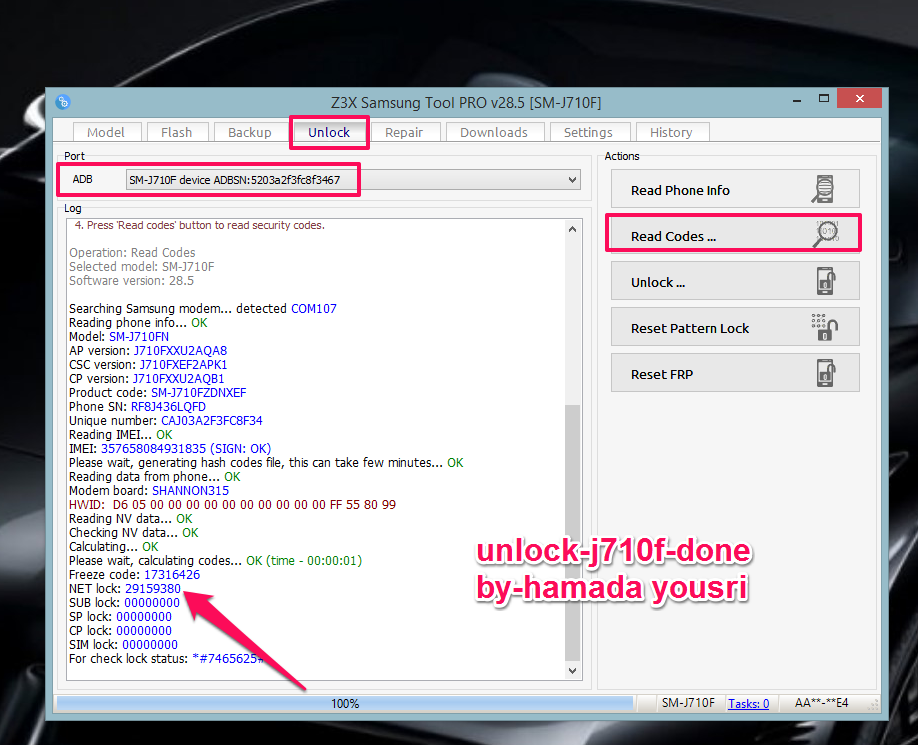Select the IMEI number 357658084931835
This screenshot has height=745, width=918.
(153, 449)
